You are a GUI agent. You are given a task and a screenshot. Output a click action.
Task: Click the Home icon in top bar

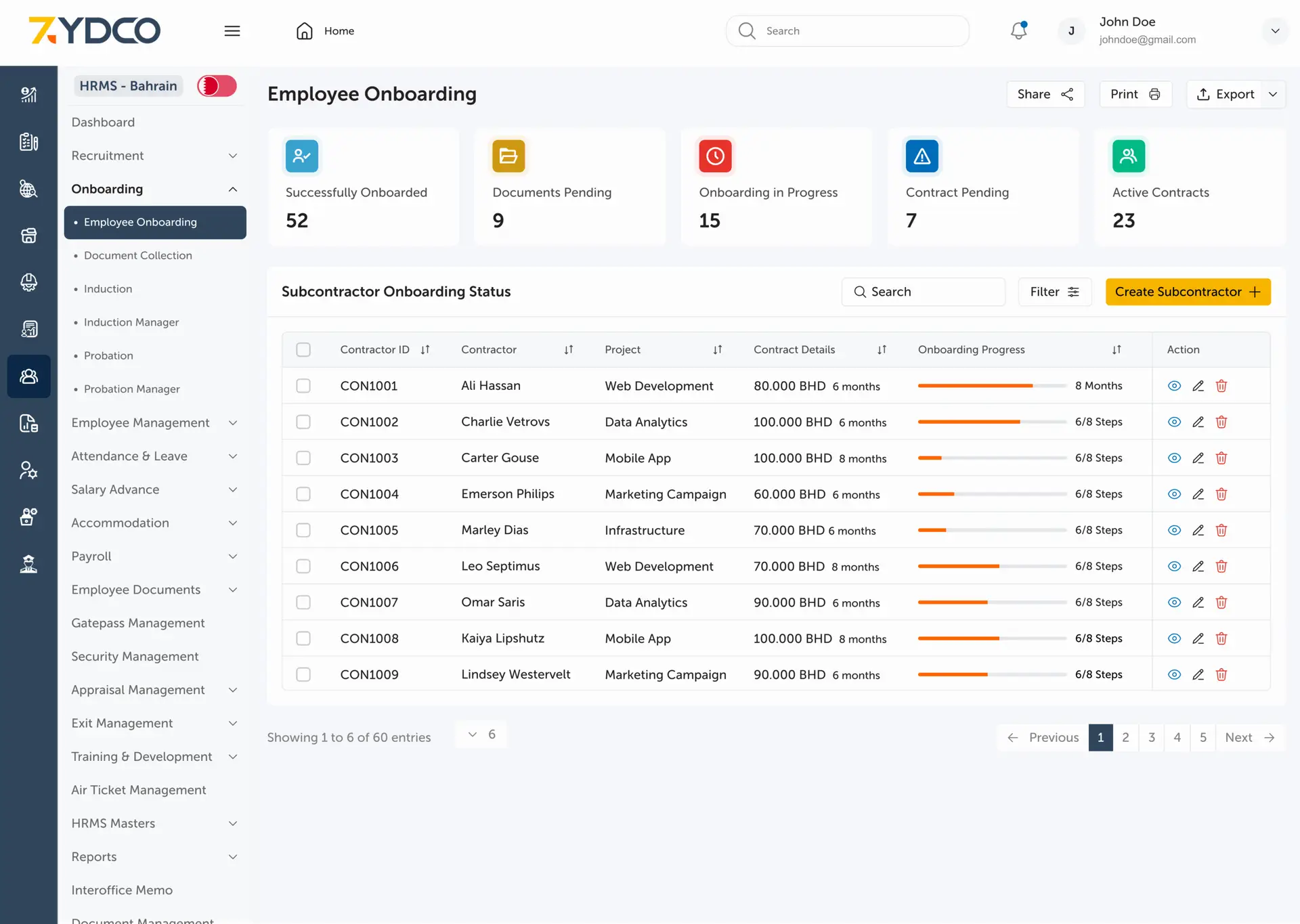pos(305,31)
